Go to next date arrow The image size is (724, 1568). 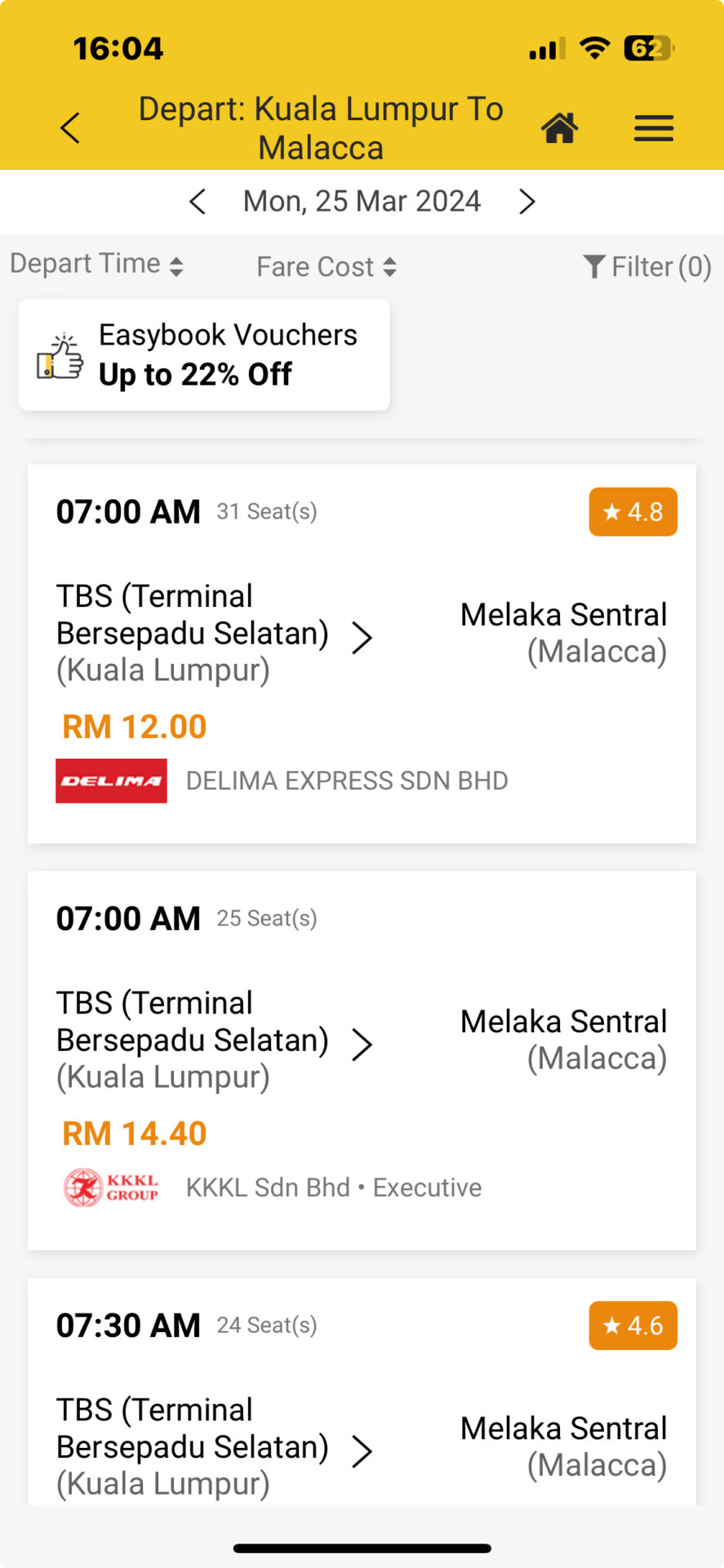coord(527,202)
